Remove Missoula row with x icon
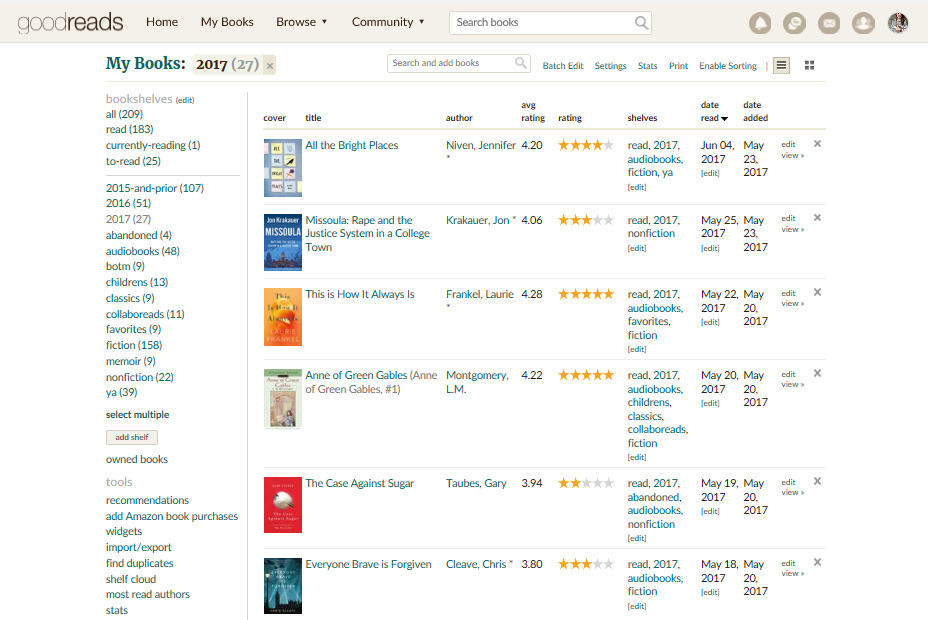 pos(817,218)
